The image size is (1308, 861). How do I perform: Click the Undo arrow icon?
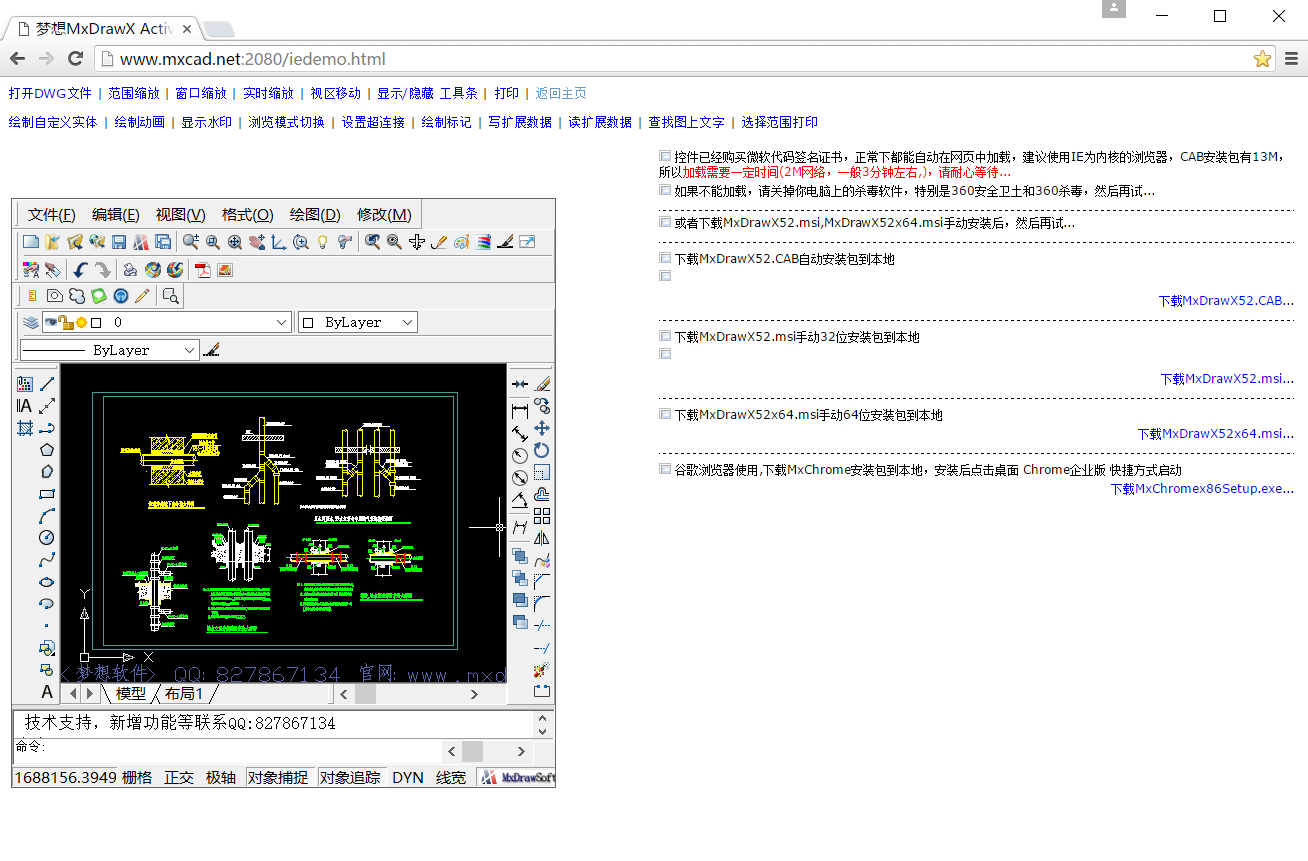point(80,270)
